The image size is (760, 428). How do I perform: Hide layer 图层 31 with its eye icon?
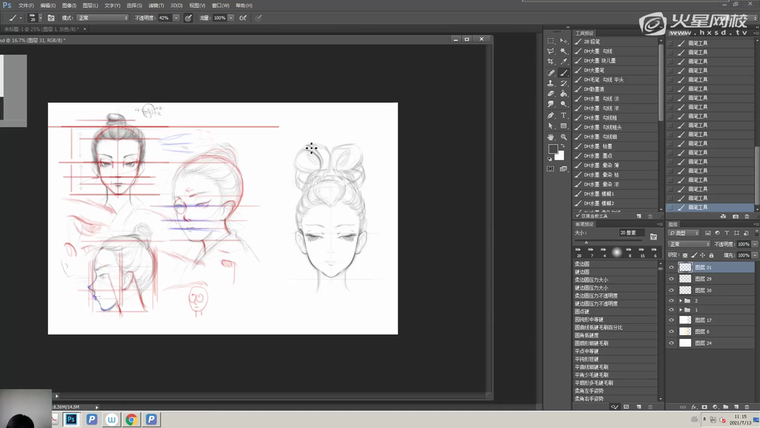click(x=671, y=267)
